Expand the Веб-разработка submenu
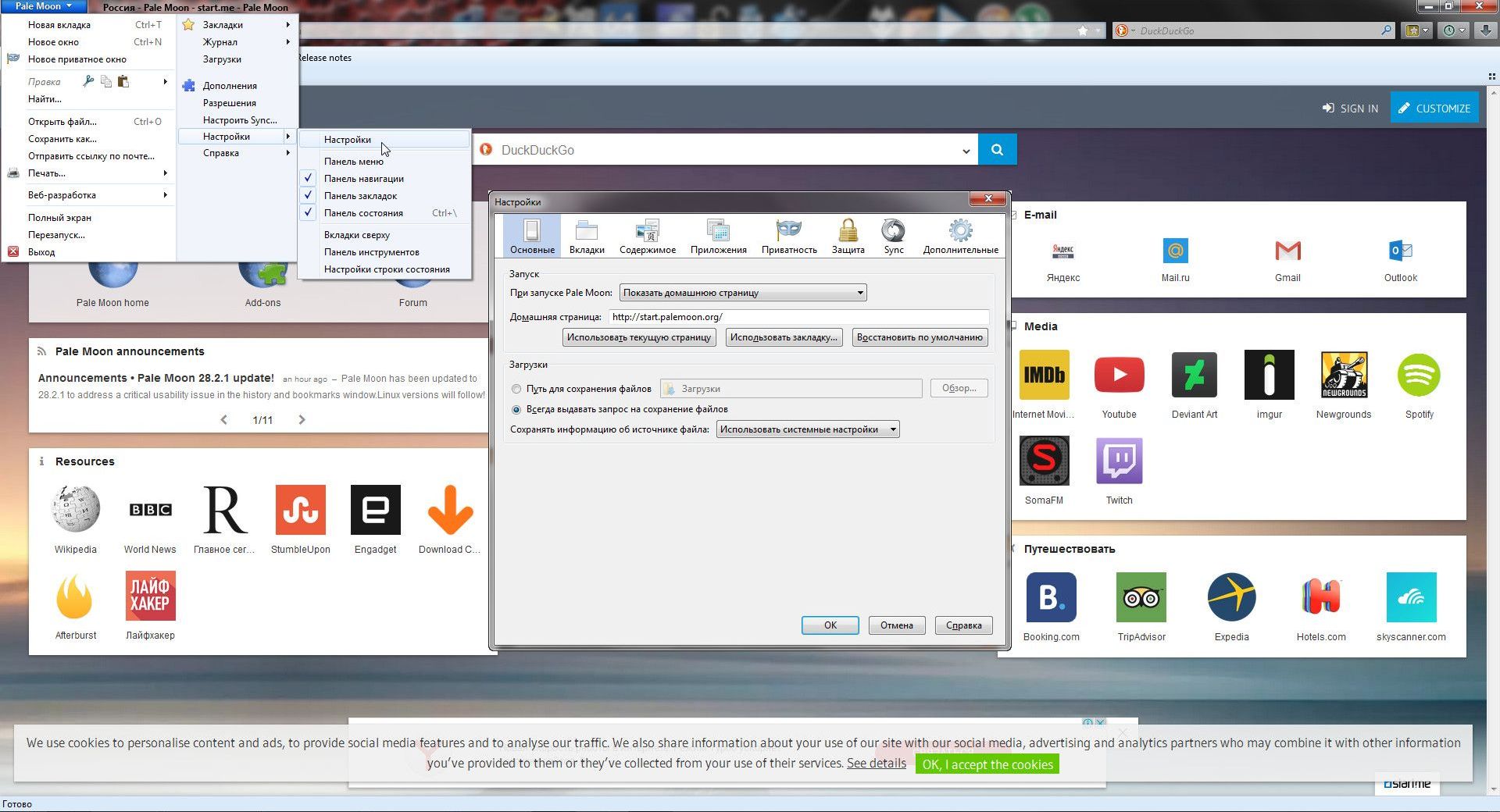 click(x=88, y=195)
